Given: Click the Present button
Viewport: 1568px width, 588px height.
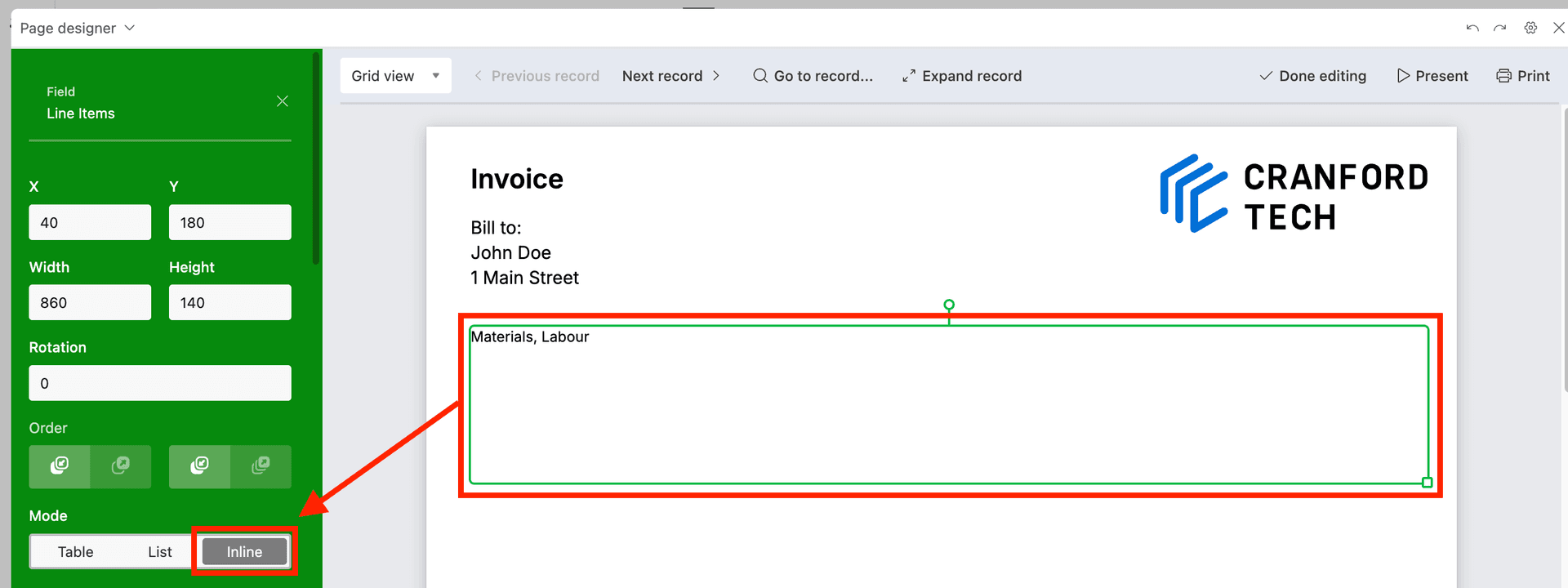Looking at the screenshot, I should tap(1432, 76).
